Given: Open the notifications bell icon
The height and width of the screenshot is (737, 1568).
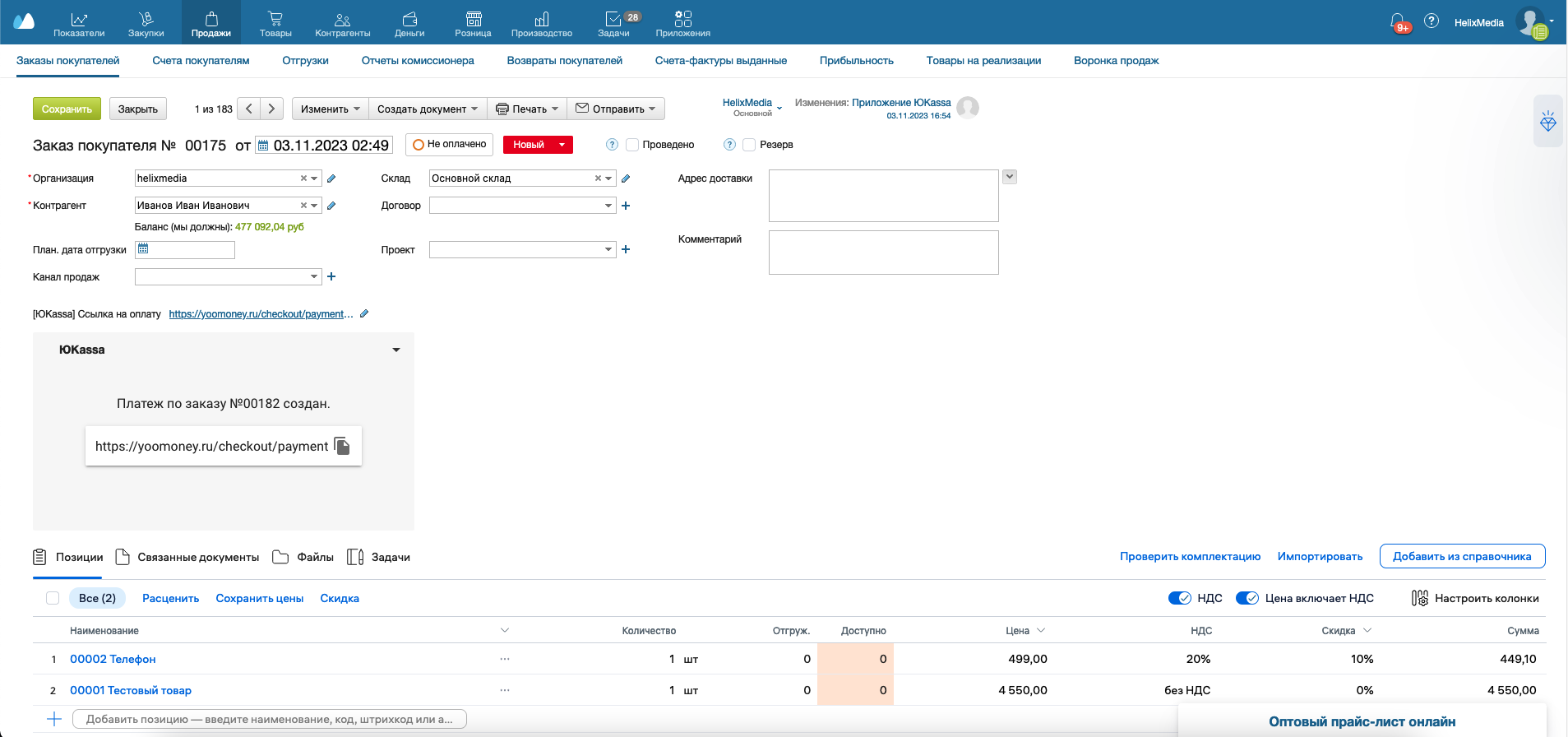Looking at the screenshot, I should point(1398,21).
